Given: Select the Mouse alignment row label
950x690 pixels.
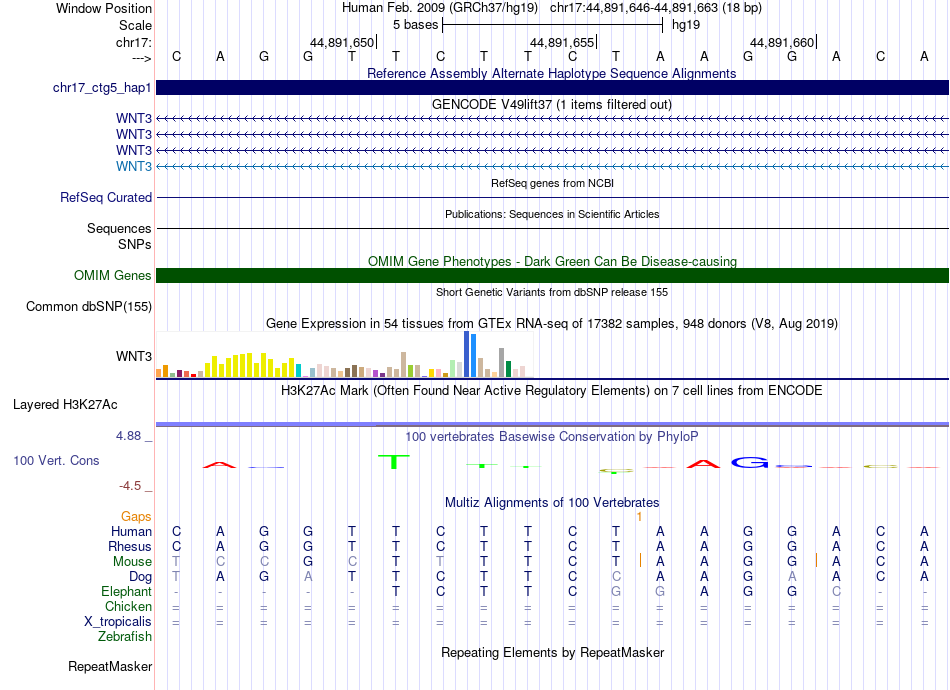Looking at the screenshot, I should coord(133,562).
